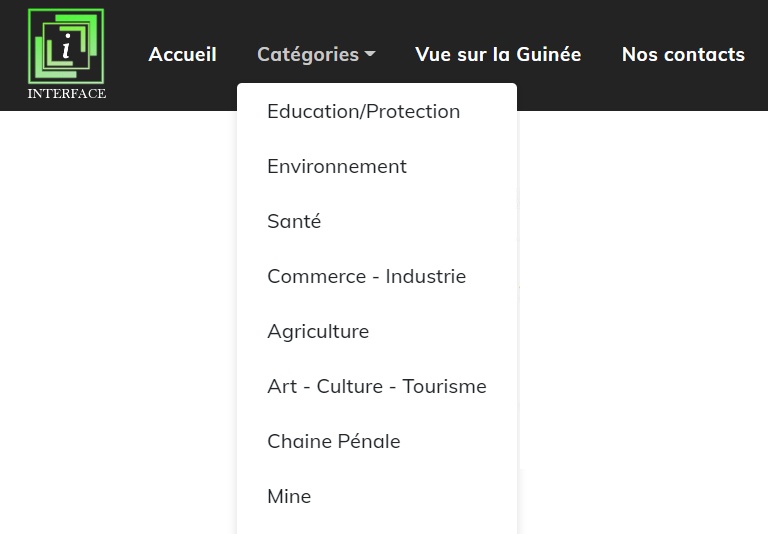The image size is (768, 534).
Task: Open the Vue sur la Guinée page
Action: 498,55
